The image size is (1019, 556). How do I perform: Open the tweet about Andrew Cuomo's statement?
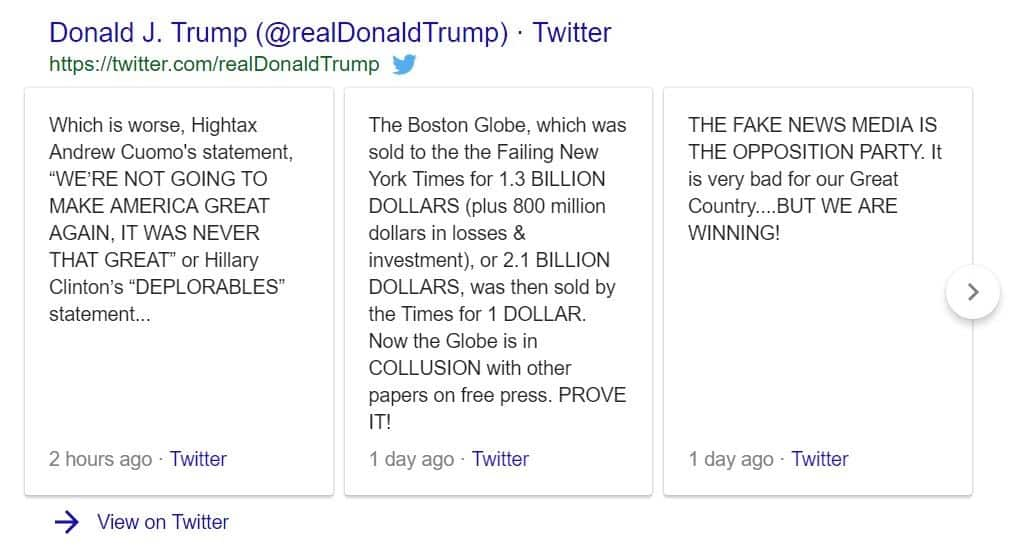pos(172,220)
